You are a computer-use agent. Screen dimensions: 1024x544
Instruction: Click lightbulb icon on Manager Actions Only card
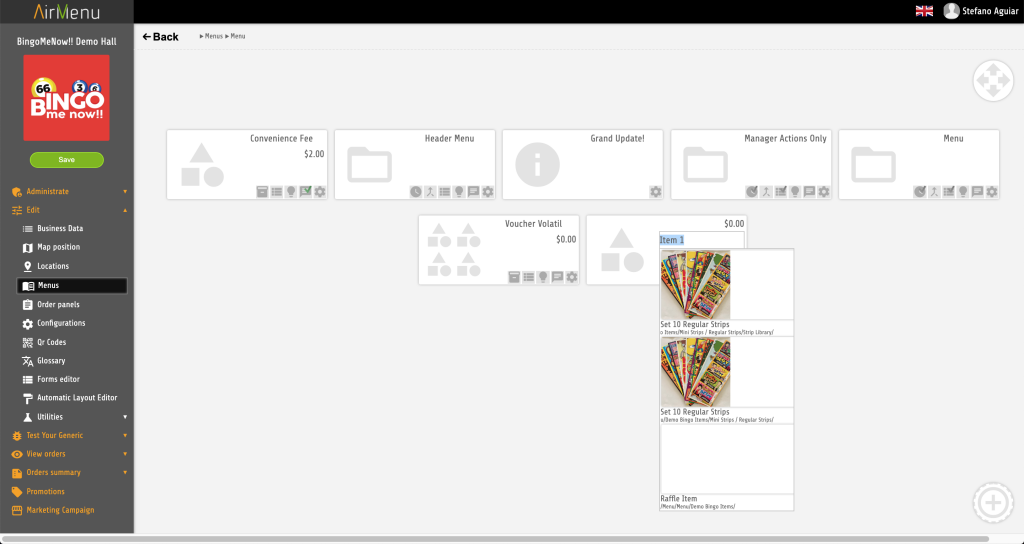coord(795,192)
